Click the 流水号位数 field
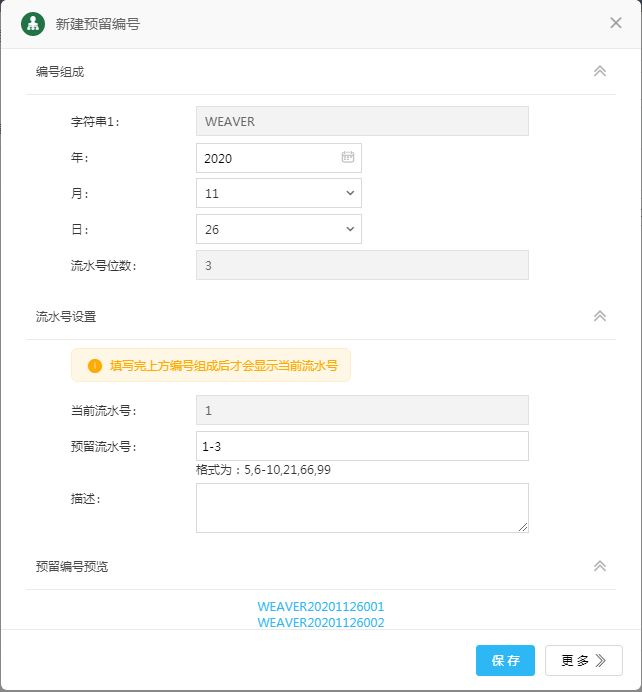The width and height of the screenshot is (642, 692). (361, 265)
